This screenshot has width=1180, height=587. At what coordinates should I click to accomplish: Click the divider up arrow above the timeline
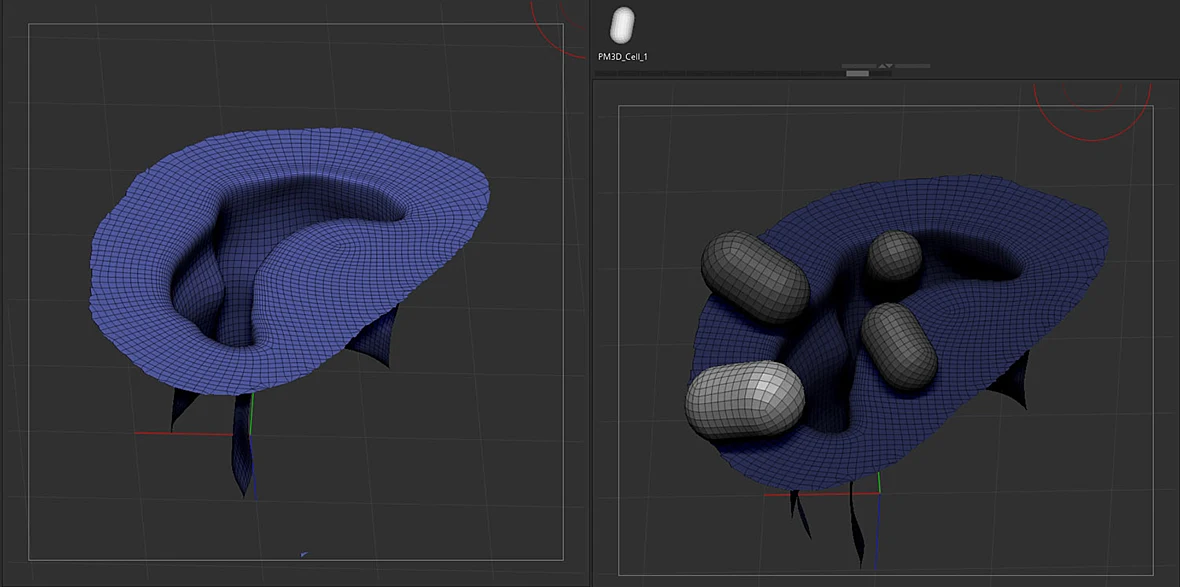tap(880, 66)
